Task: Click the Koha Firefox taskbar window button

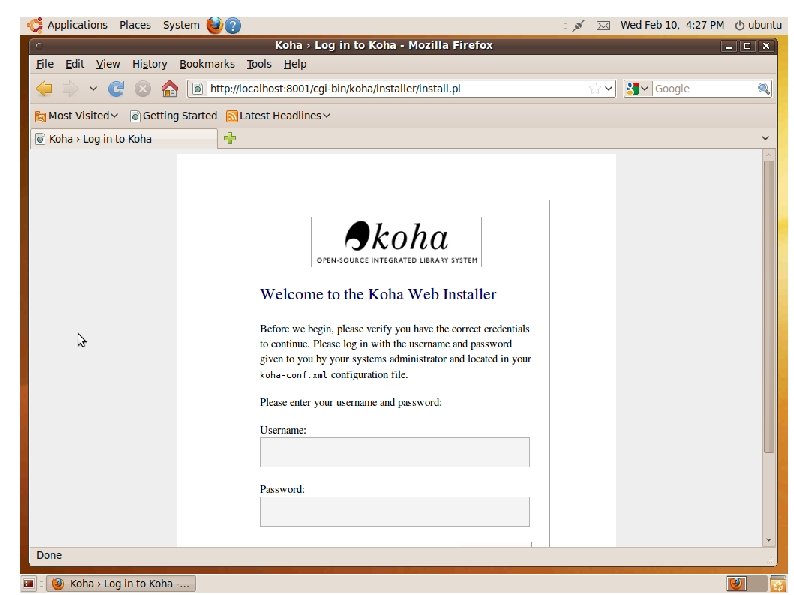Action: 121,584
